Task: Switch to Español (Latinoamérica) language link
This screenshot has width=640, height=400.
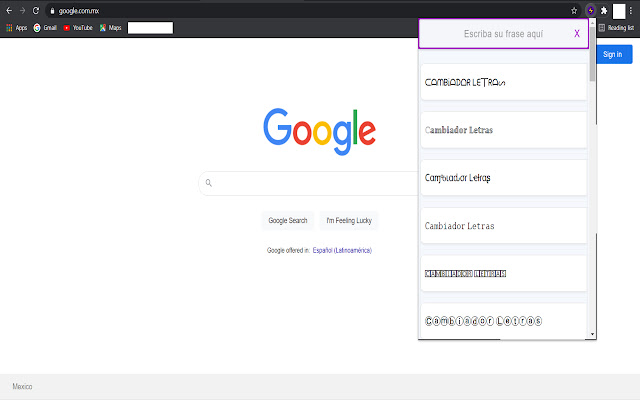Action: coord(342,250)
